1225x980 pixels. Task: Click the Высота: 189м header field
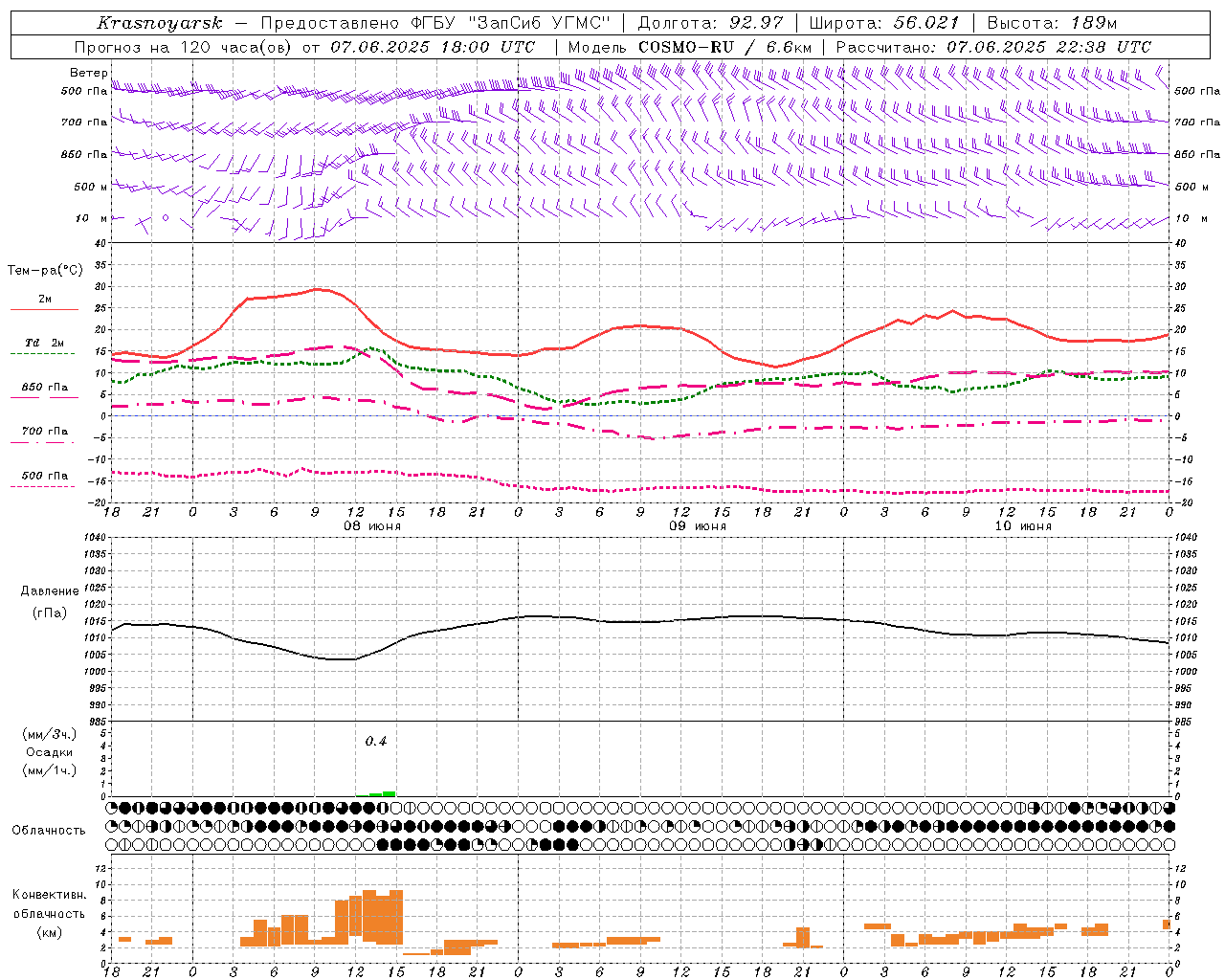pos(1052,23)
